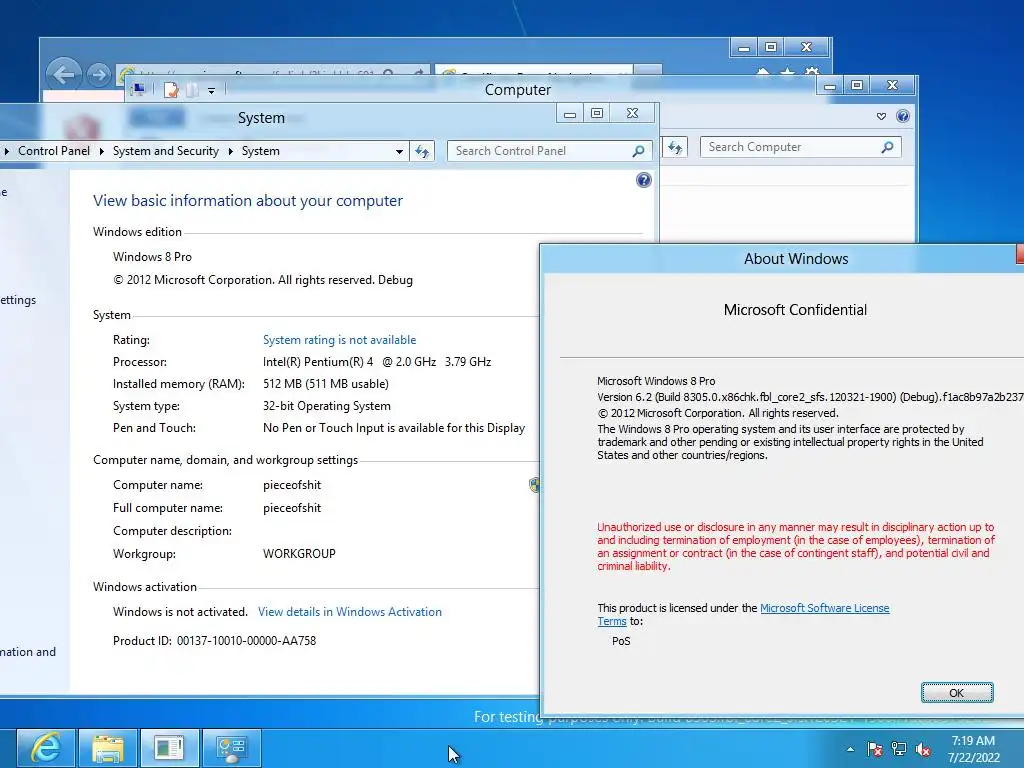Click the shield icon beside Computer name
The width and height of the screenshot is (1024, 768).
534,485
